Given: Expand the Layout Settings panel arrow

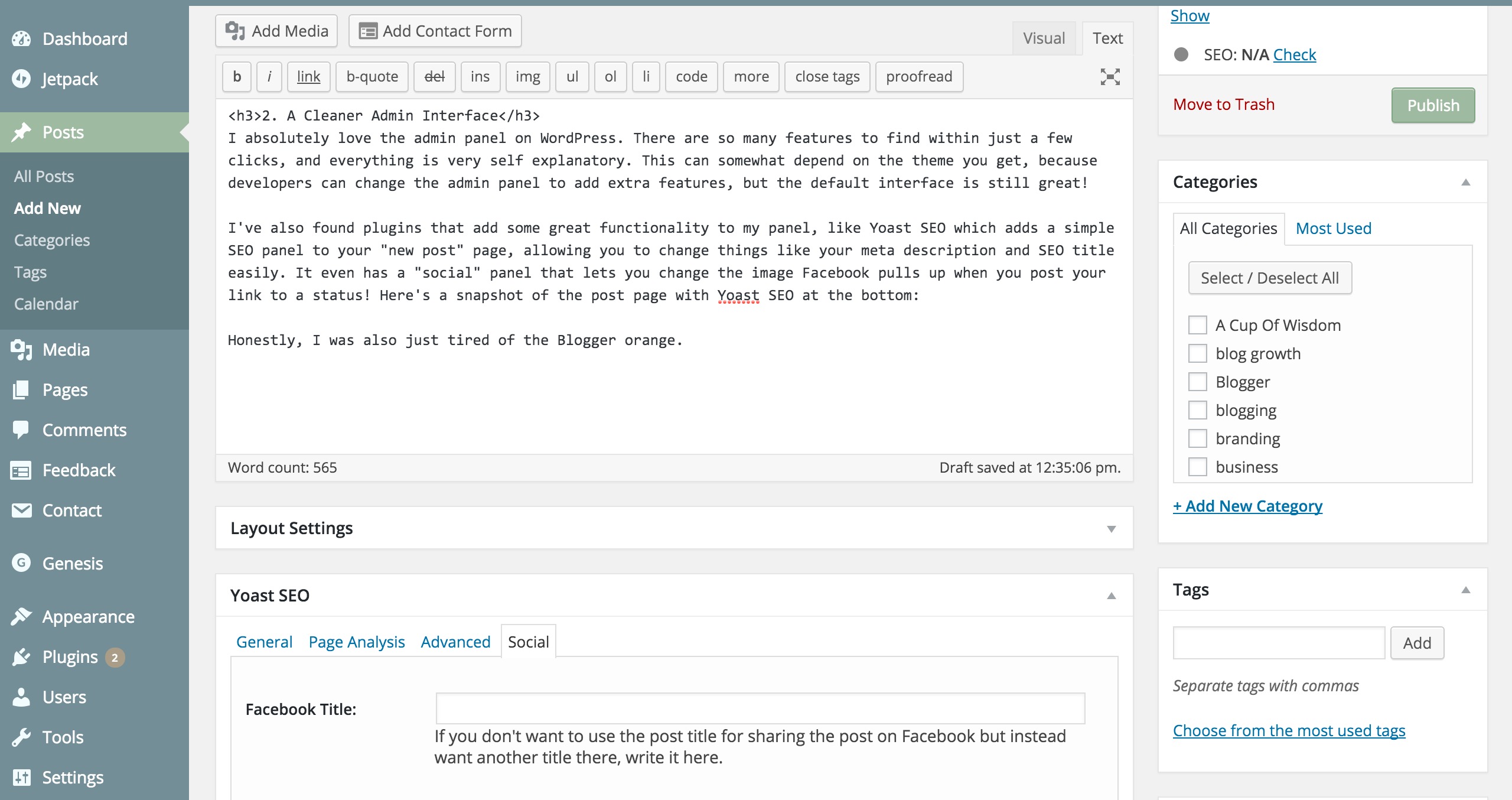Looking at the screenshot, I should coord(1111,529).
